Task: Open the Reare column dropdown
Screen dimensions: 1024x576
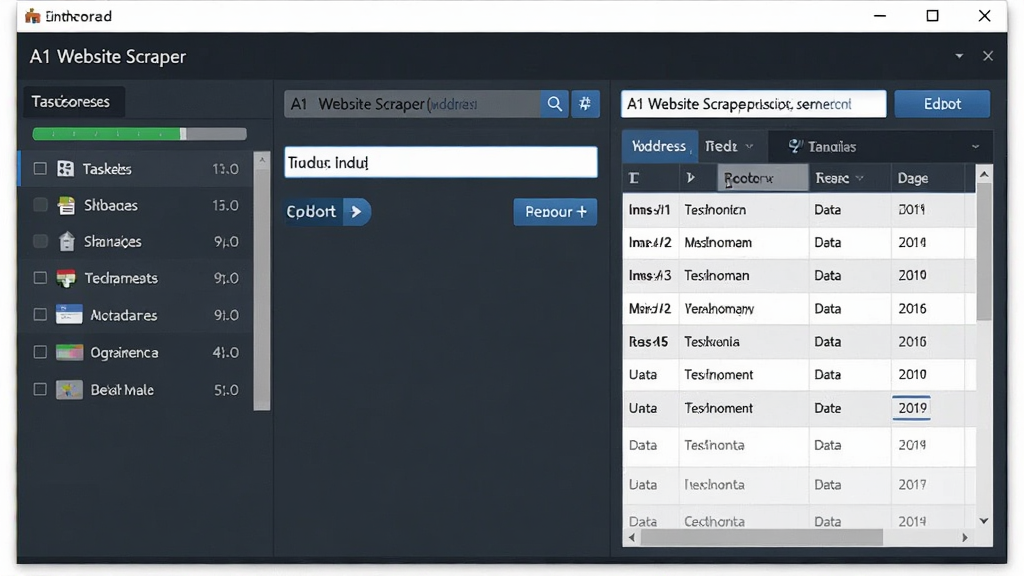Action: (x=859, y=178)
